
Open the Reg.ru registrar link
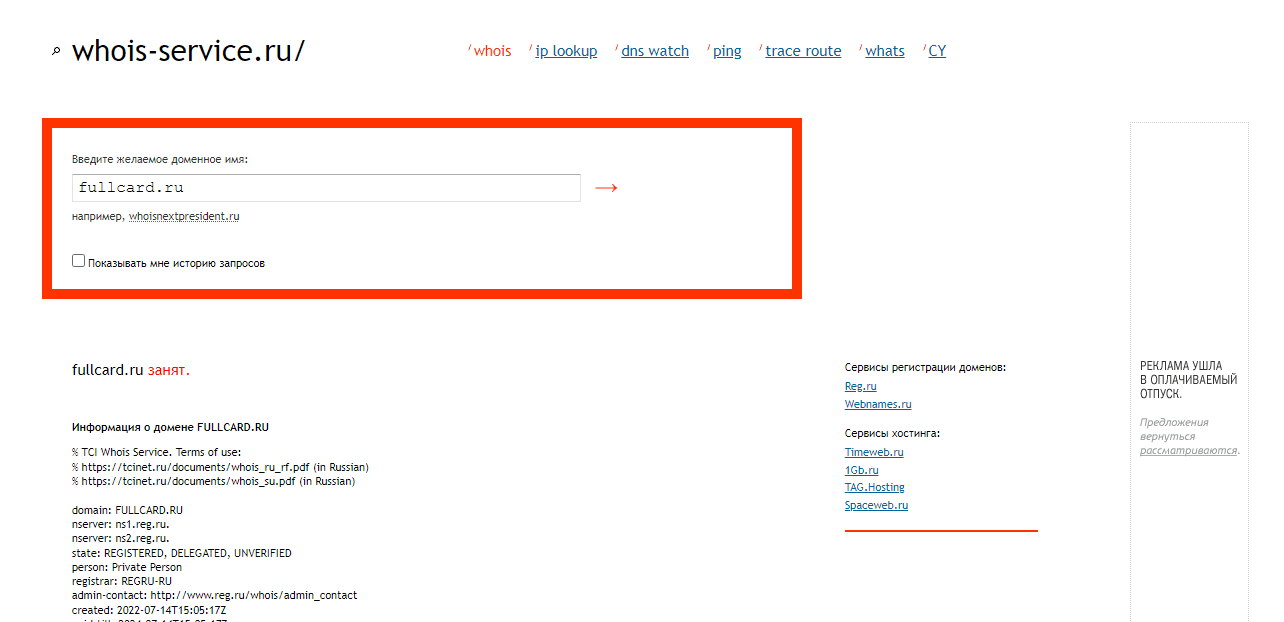click(860, 386)
